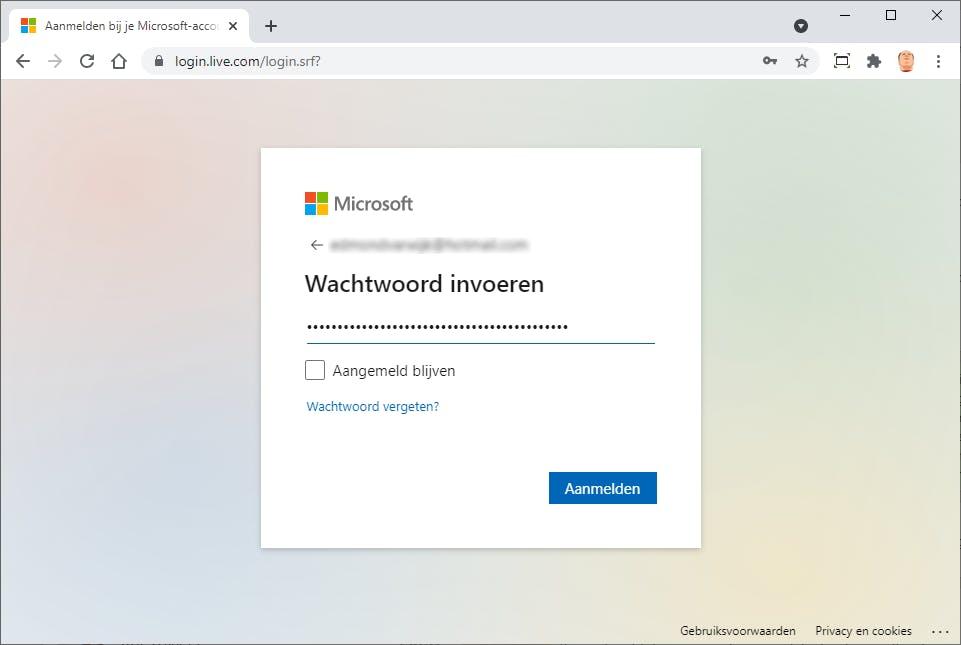Screen dimensions: 961x645
Task: Click the password input field
Action: (x=480, y=328)
